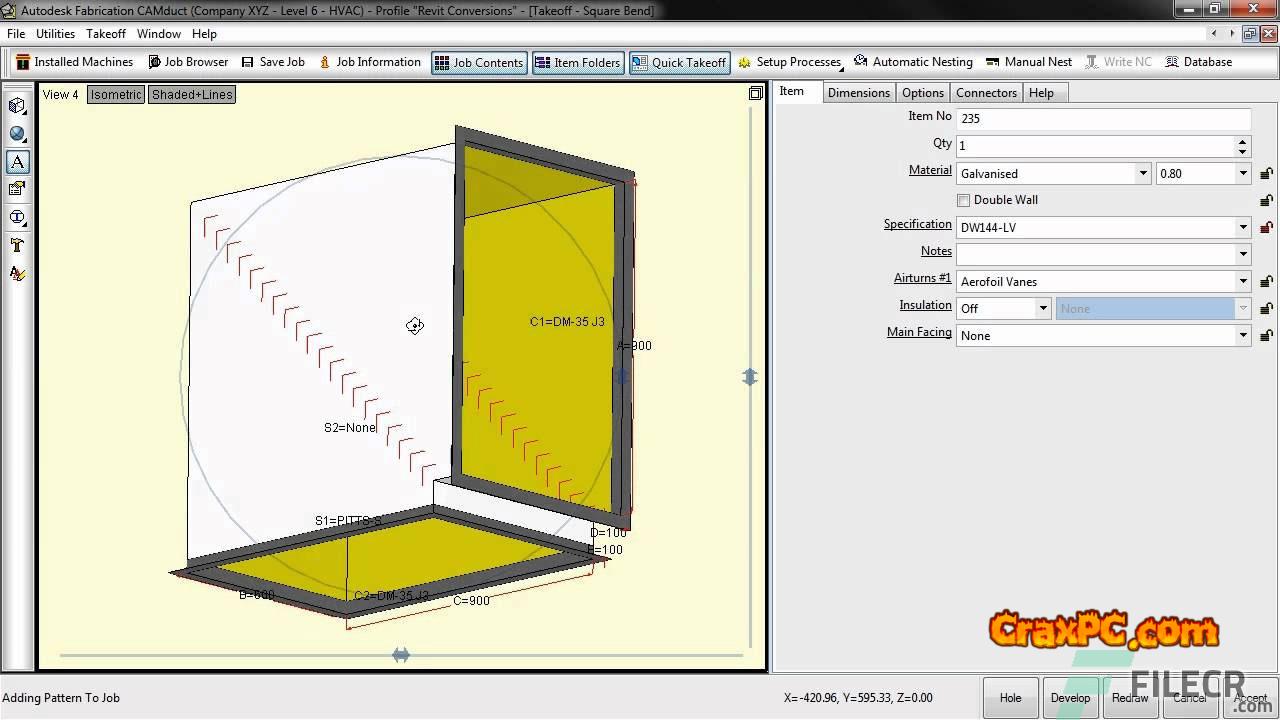Open the Takeoff menu
The image size is (1280, 720).
106,34
